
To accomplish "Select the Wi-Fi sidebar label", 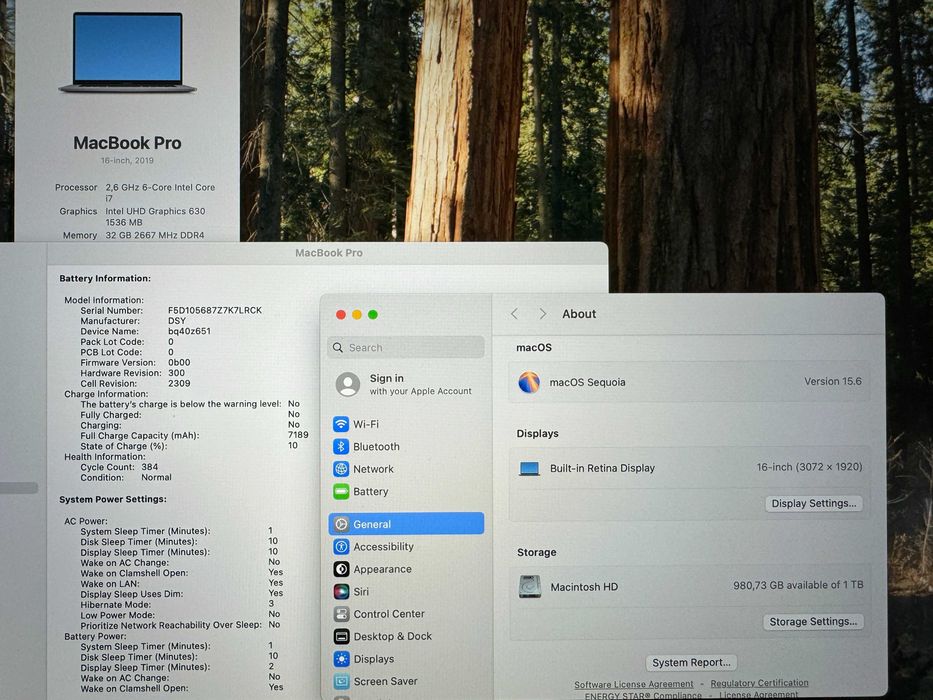I will pos(366,424).
